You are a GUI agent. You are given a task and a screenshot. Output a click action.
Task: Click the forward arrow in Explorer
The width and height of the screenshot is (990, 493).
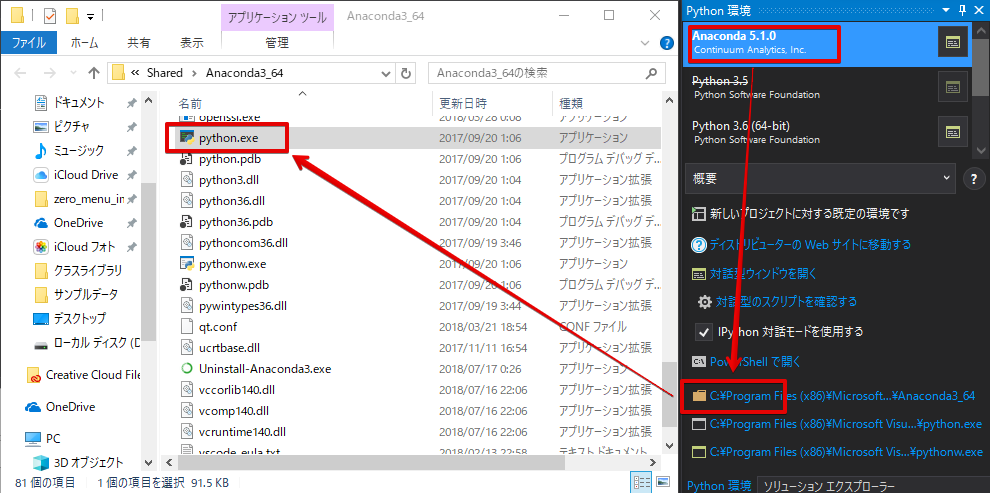[51, 73]
